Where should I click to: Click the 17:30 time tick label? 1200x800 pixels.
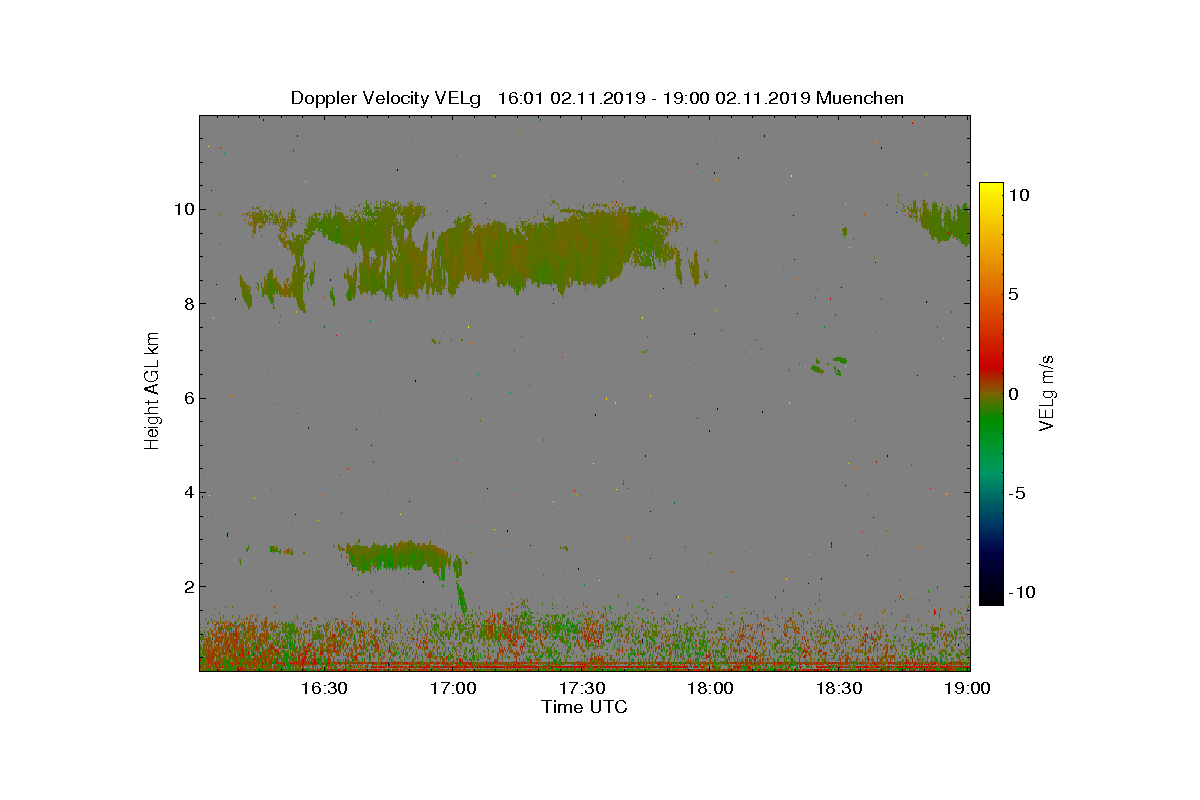[581, 689]
